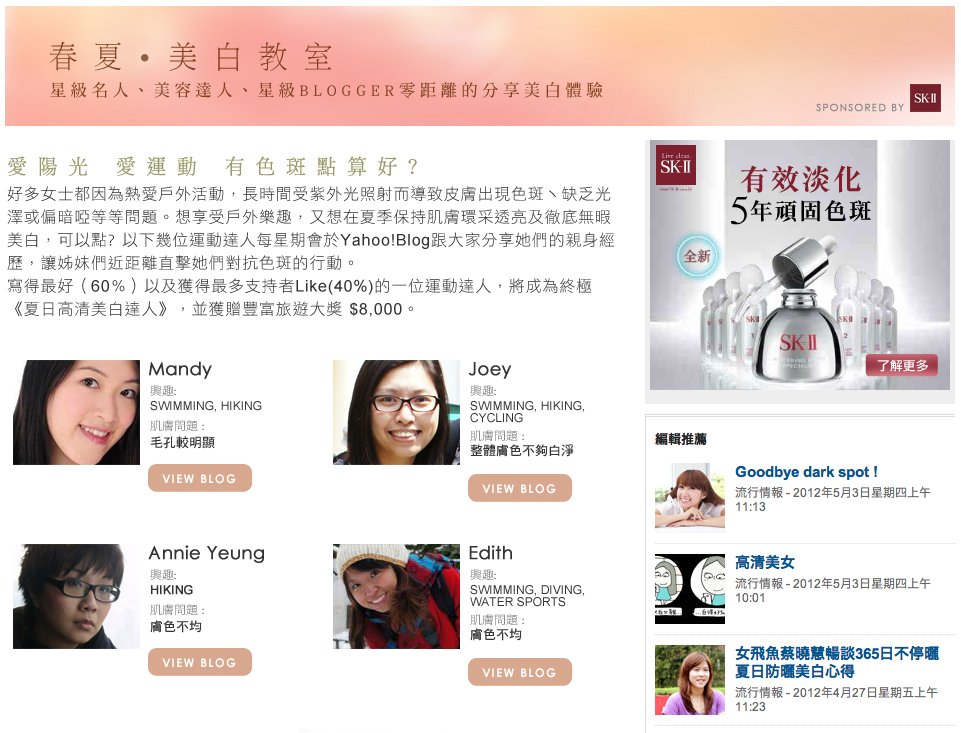Click Joey's profile photo
The width and height of the screenshot is (961, 733).
(x=397, y=412)
